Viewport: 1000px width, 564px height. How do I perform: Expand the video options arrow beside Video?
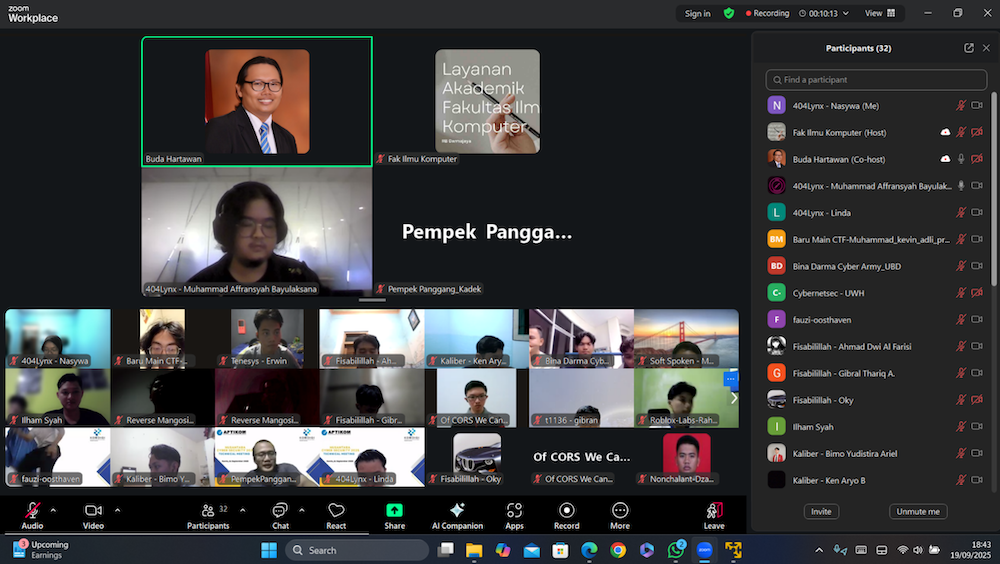pos(117,509)
